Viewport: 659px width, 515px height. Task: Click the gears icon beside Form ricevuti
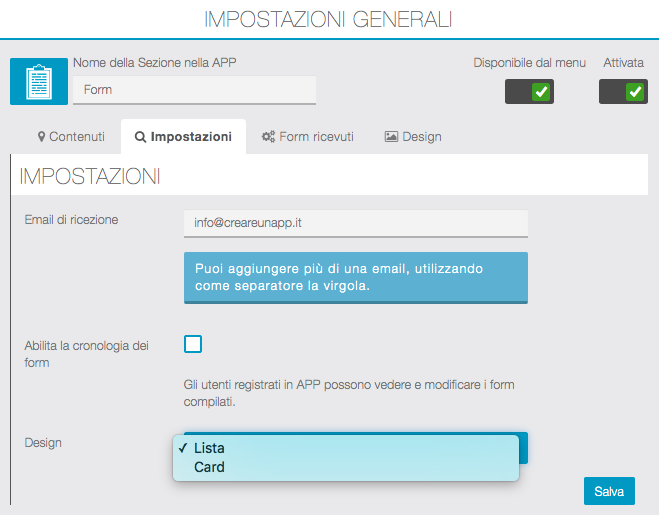[x=268, y=137]
